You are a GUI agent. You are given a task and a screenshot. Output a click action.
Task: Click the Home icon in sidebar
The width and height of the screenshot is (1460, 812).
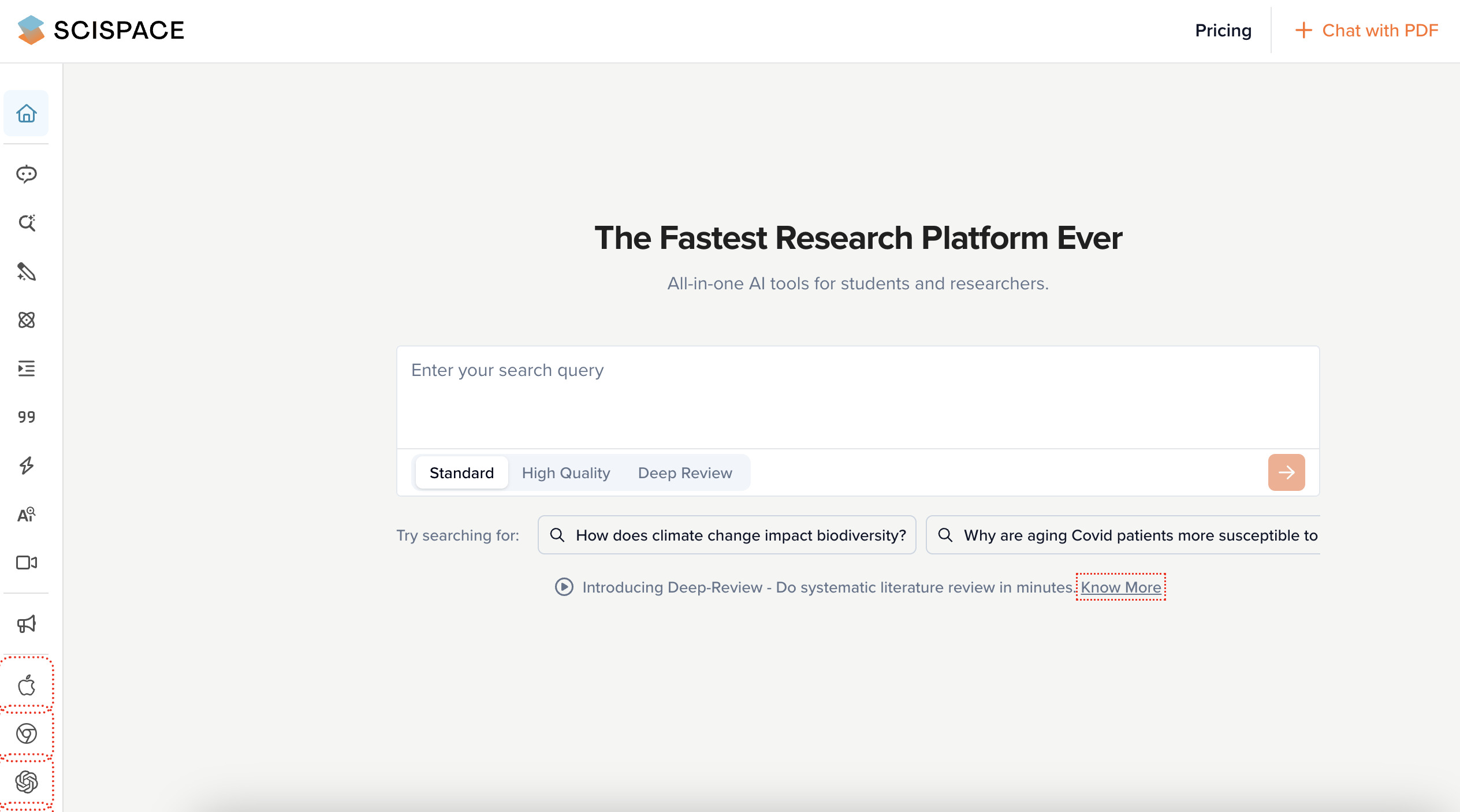point(27,113)
